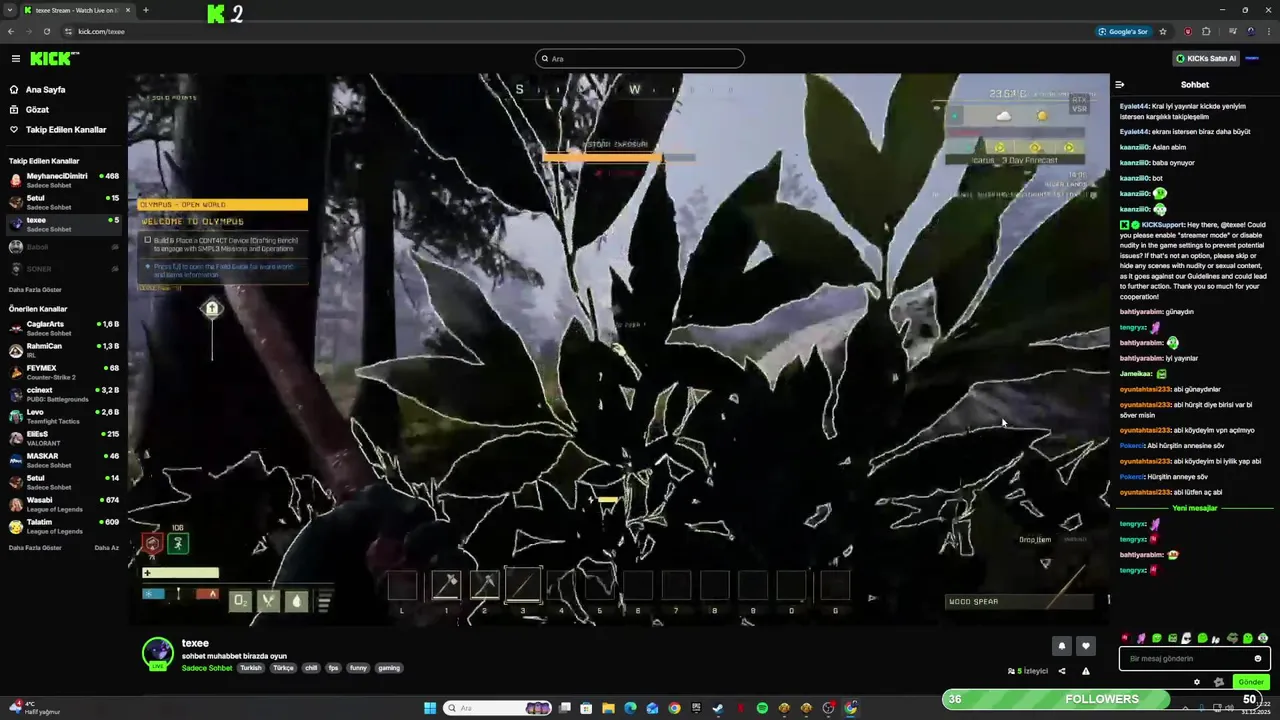Open Talatim channel
This screenshot has width=1280, height=720.
64,526
